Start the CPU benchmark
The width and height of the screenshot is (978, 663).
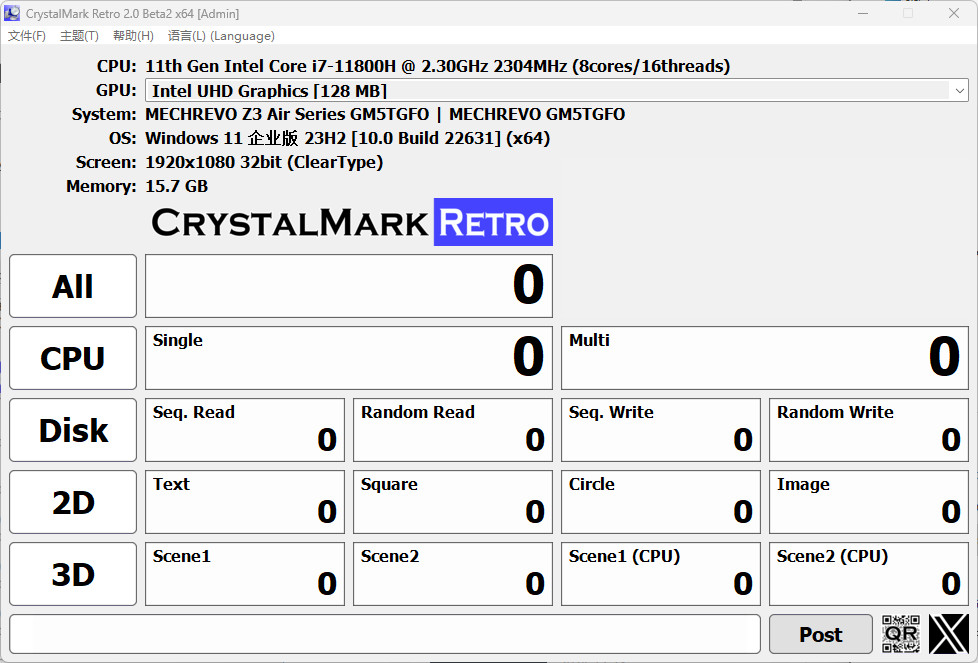click(73, 358)
